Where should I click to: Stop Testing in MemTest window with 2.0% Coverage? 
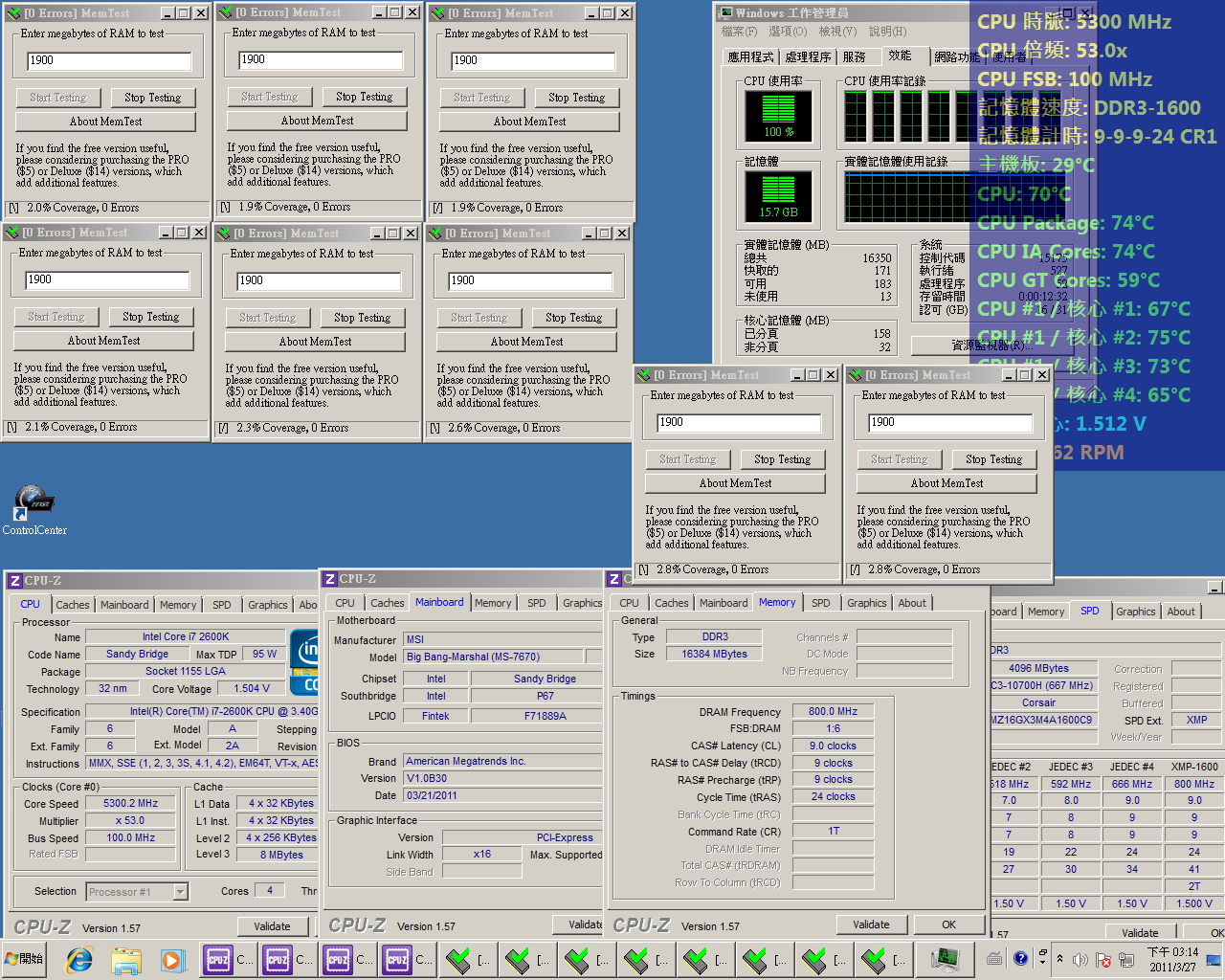tap(153, 98)
